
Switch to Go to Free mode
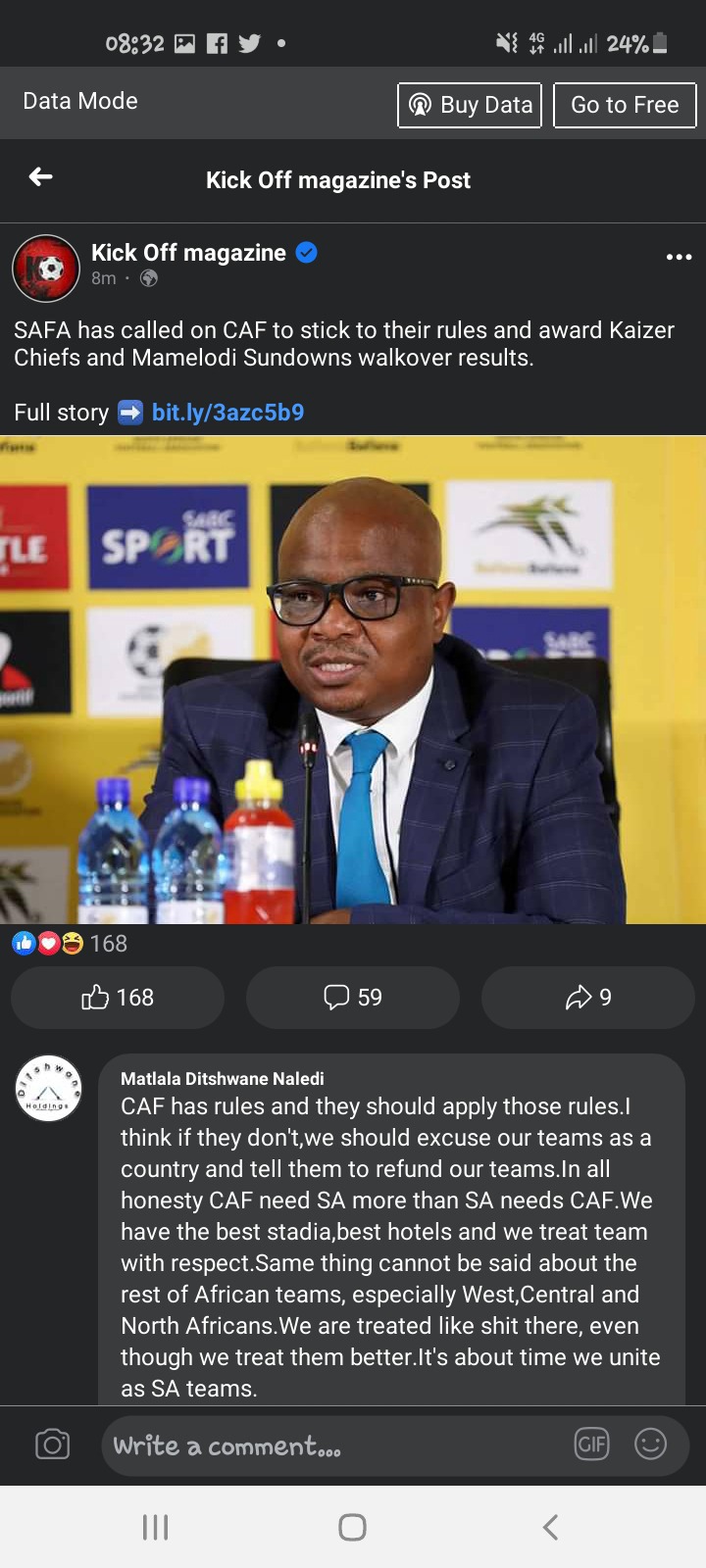(625, 105)
